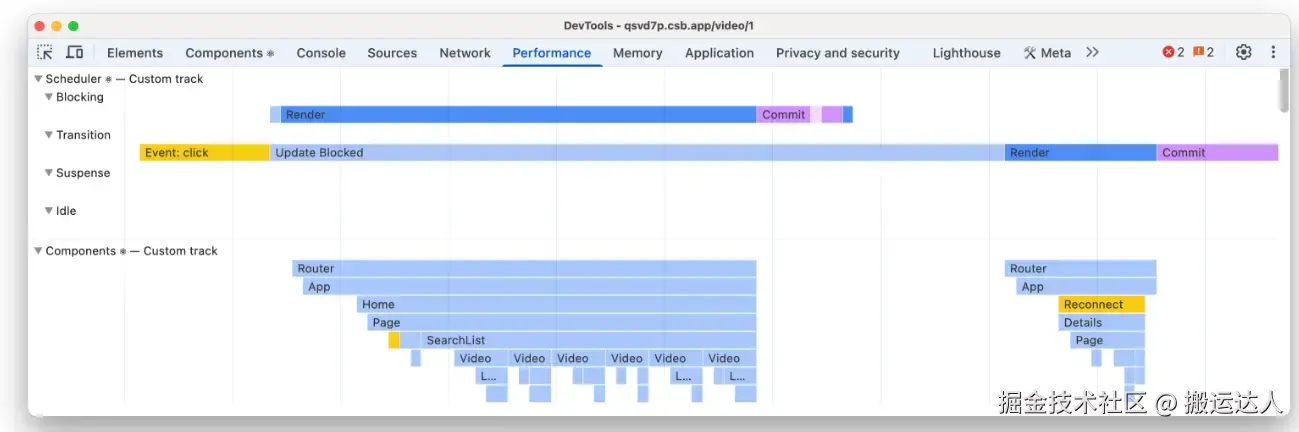Collapse the Scheduler custom track
The height and width of the screenshot is (432, 1299).
click(x=38, y=79)
